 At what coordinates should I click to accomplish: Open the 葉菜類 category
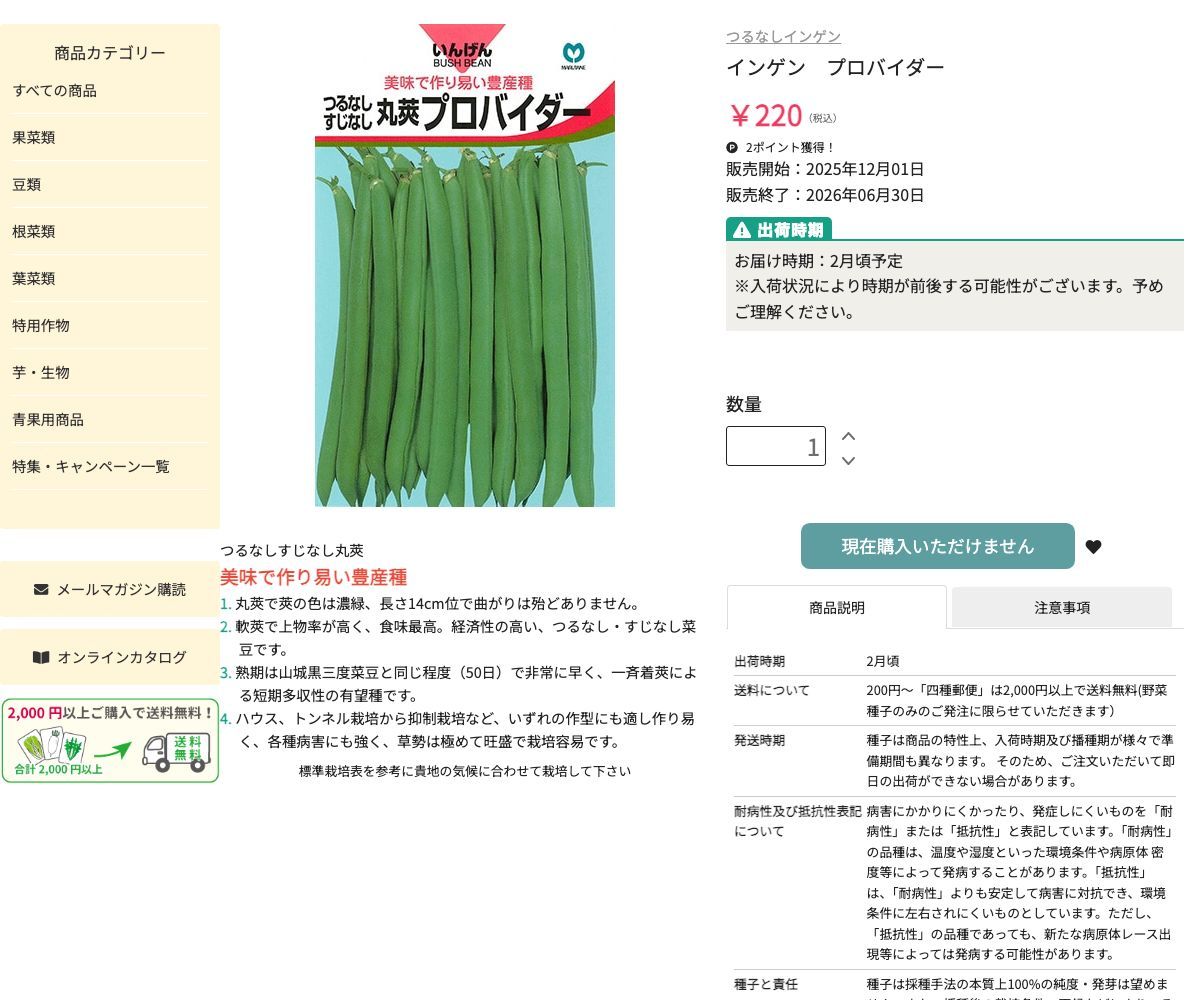(x=34, y=278)
